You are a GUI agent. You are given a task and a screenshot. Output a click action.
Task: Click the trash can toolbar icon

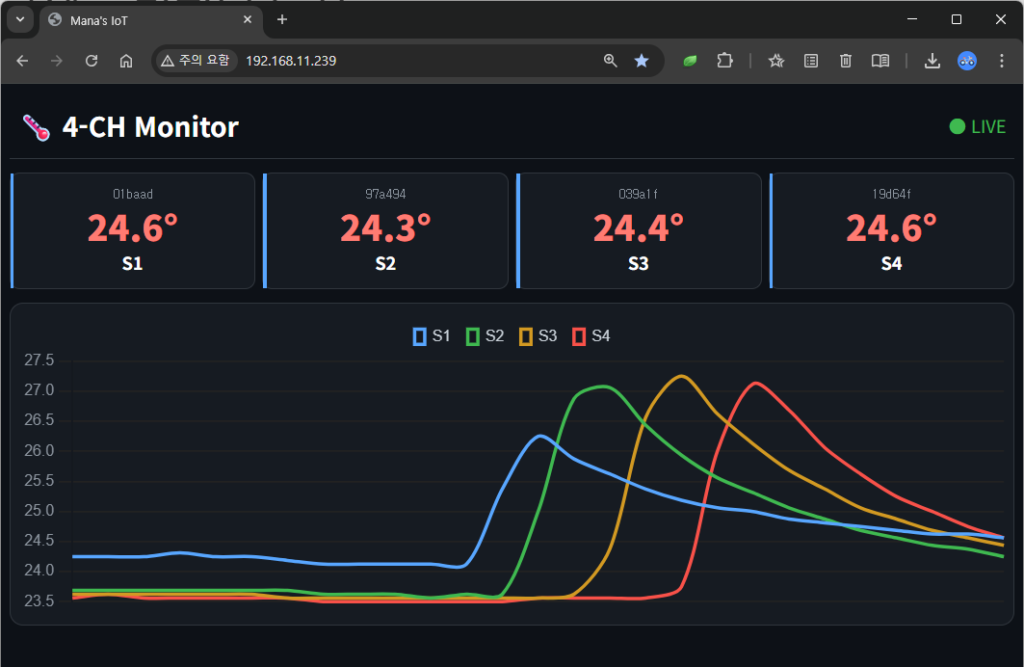point(845,61)
